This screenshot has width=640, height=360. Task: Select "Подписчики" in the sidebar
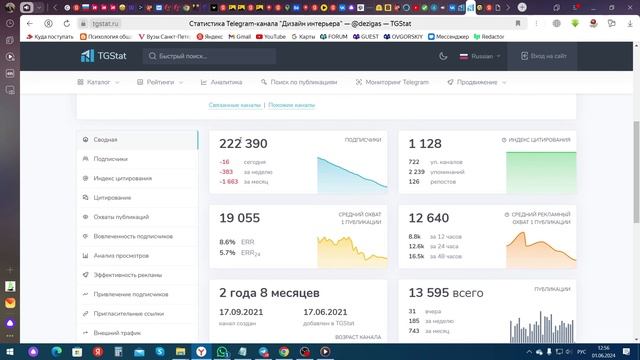(x=138, y=159)
